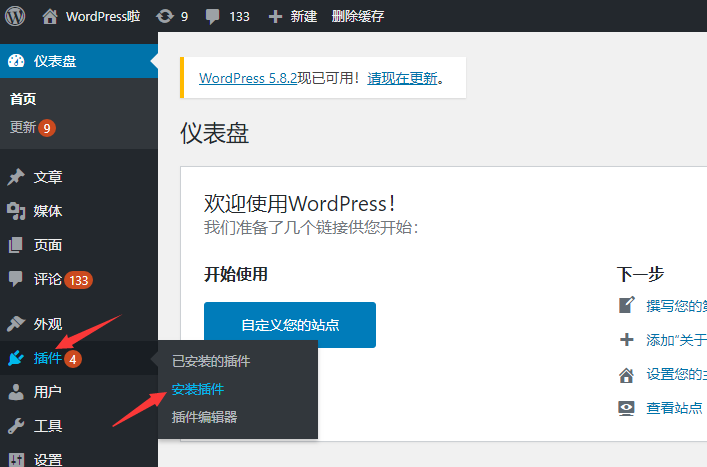Select 插件编辑器 in plugins flyout
This screenshot has height=467, width=707.
(204, 417)
